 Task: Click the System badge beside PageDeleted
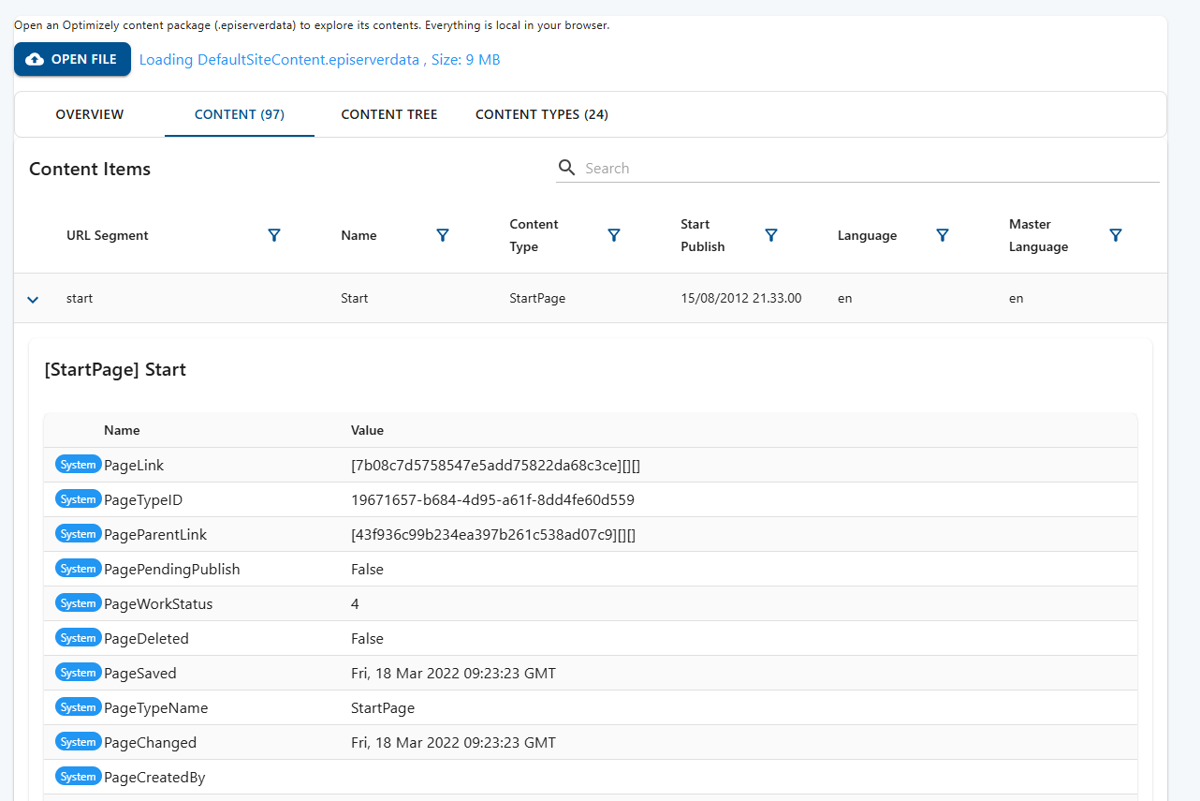tap(78, 638)
